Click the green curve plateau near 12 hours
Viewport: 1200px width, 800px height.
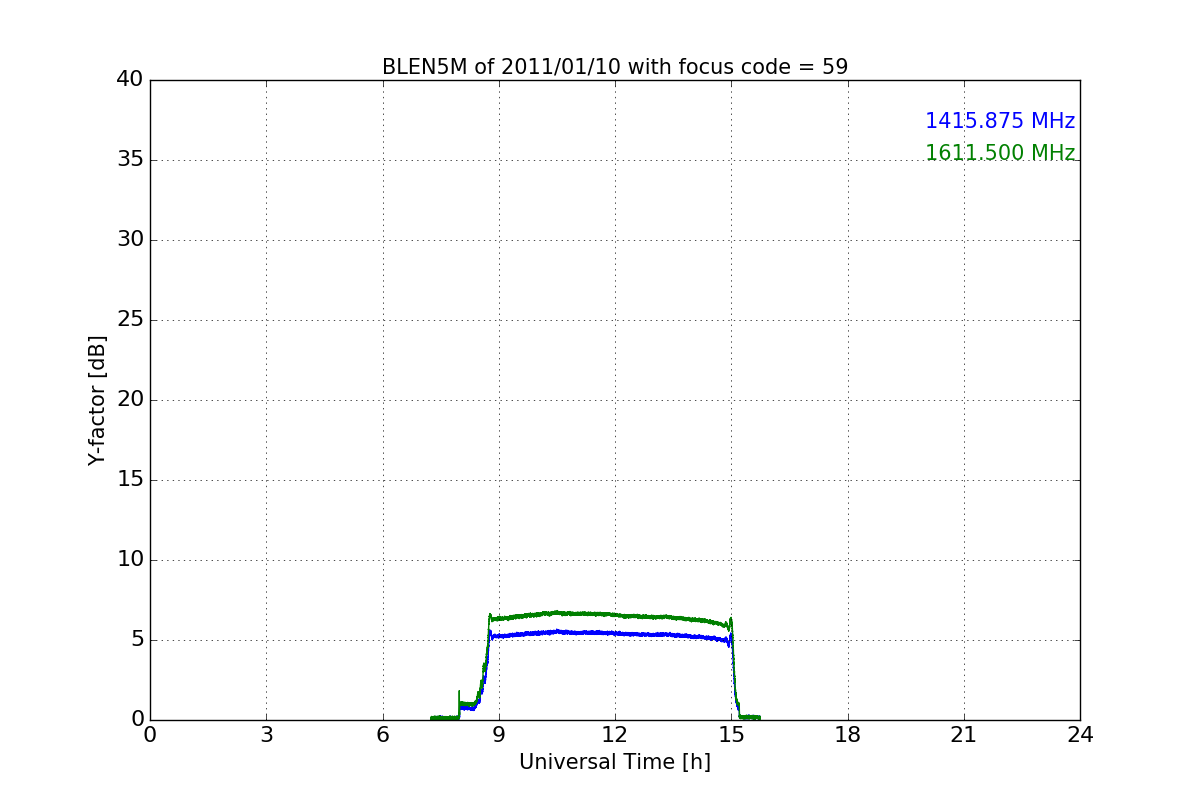click(615, 614)
